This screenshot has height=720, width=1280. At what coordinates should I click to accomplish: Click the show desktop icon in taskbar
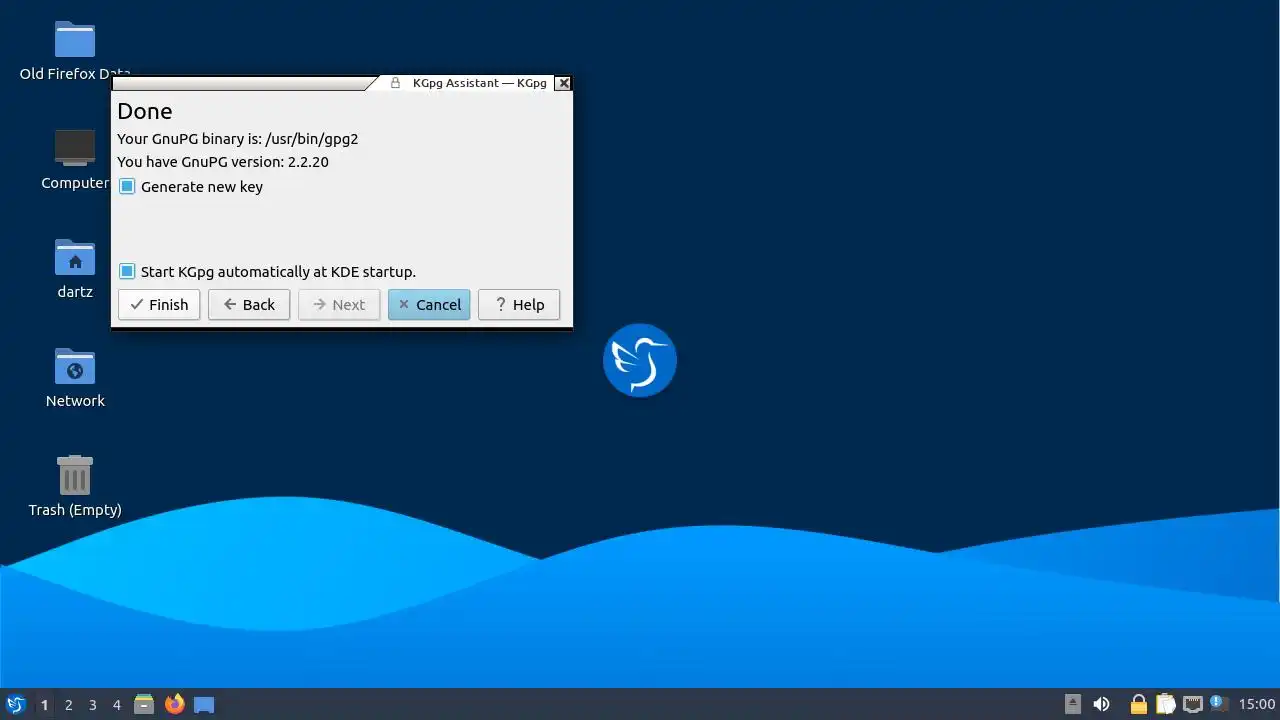pos(204,704)
